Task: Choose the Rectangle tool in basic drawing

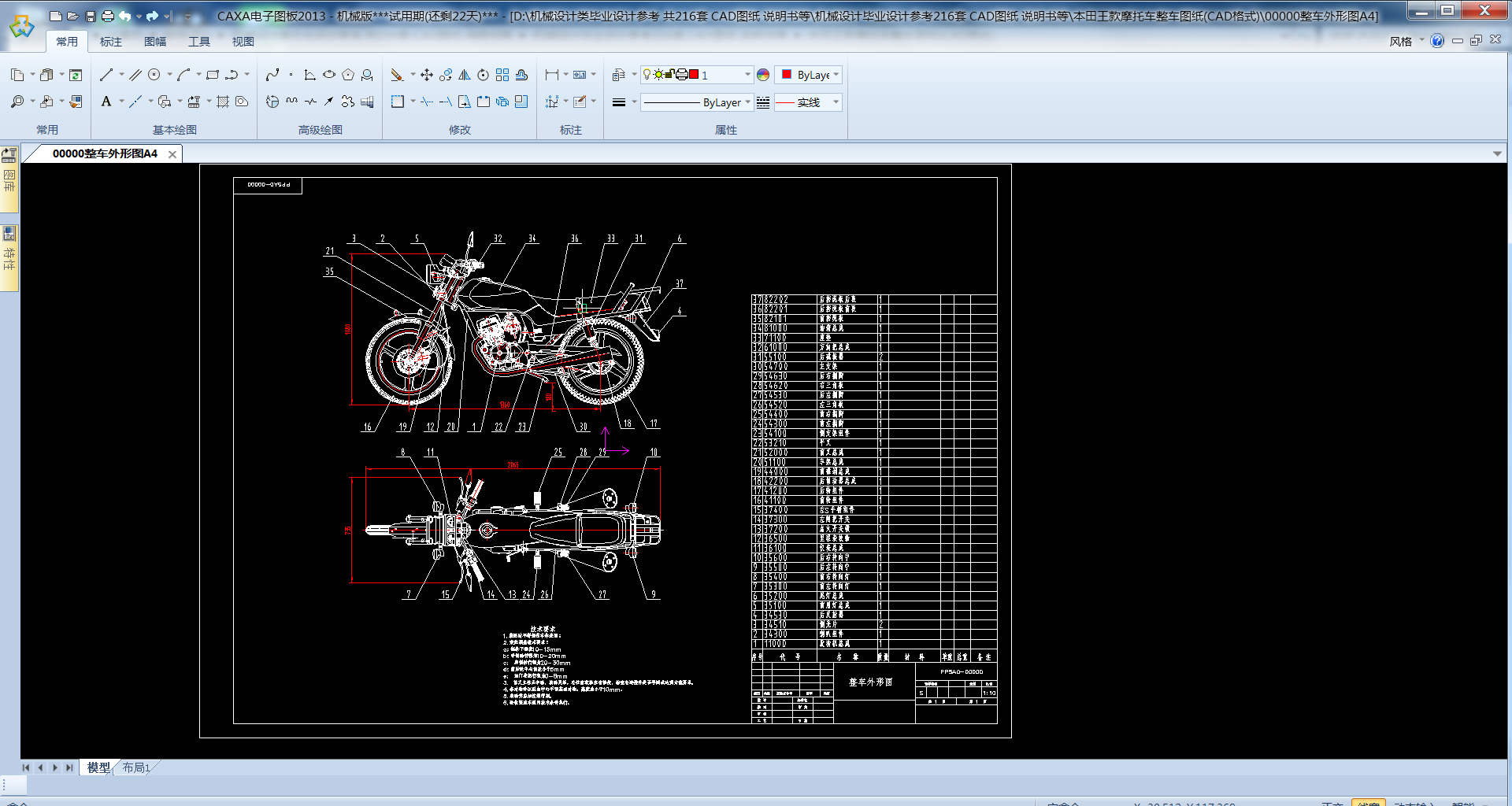Action: 213,75
